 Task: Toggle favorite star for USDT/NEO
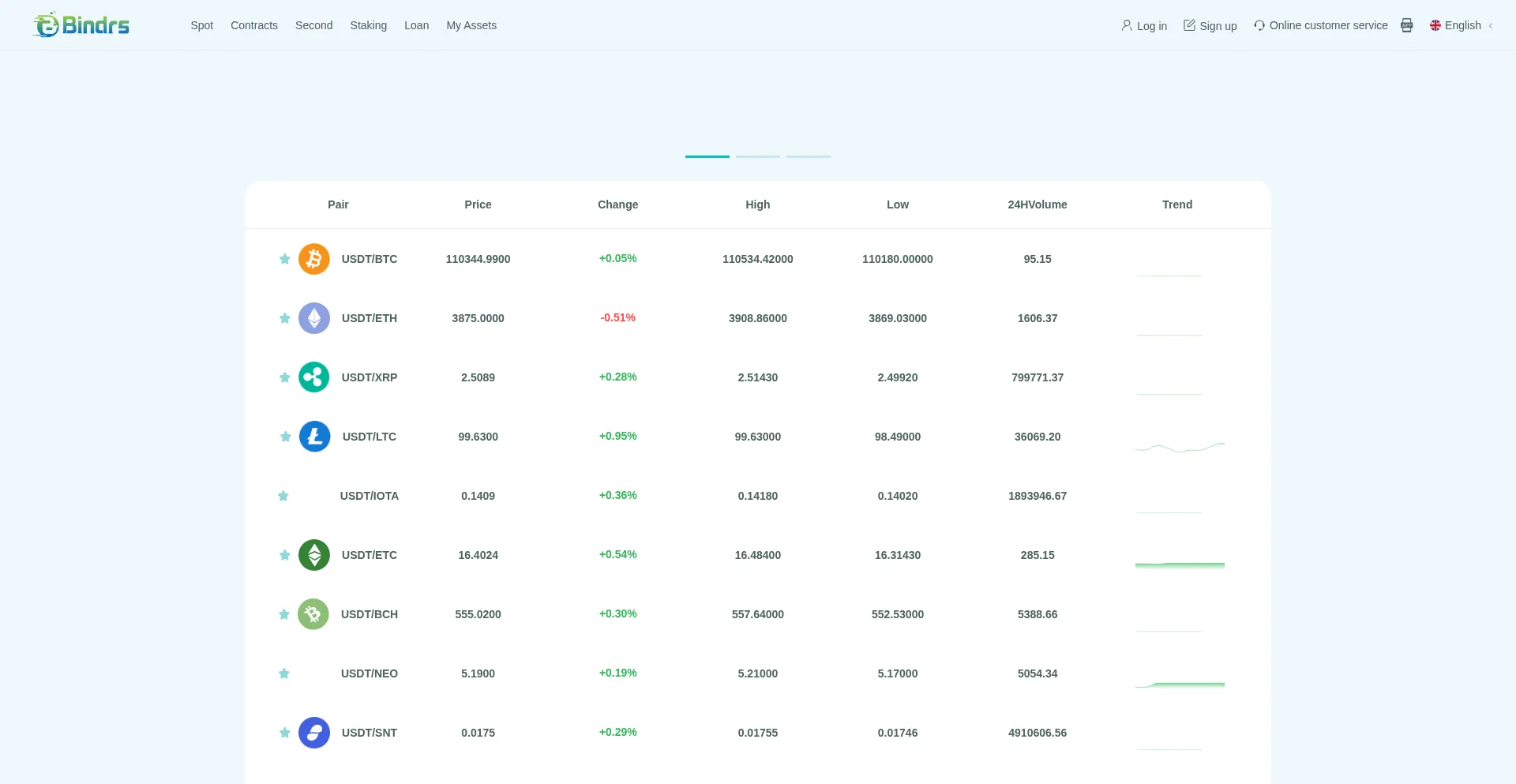pyautogui.click(x=284, y=673)
